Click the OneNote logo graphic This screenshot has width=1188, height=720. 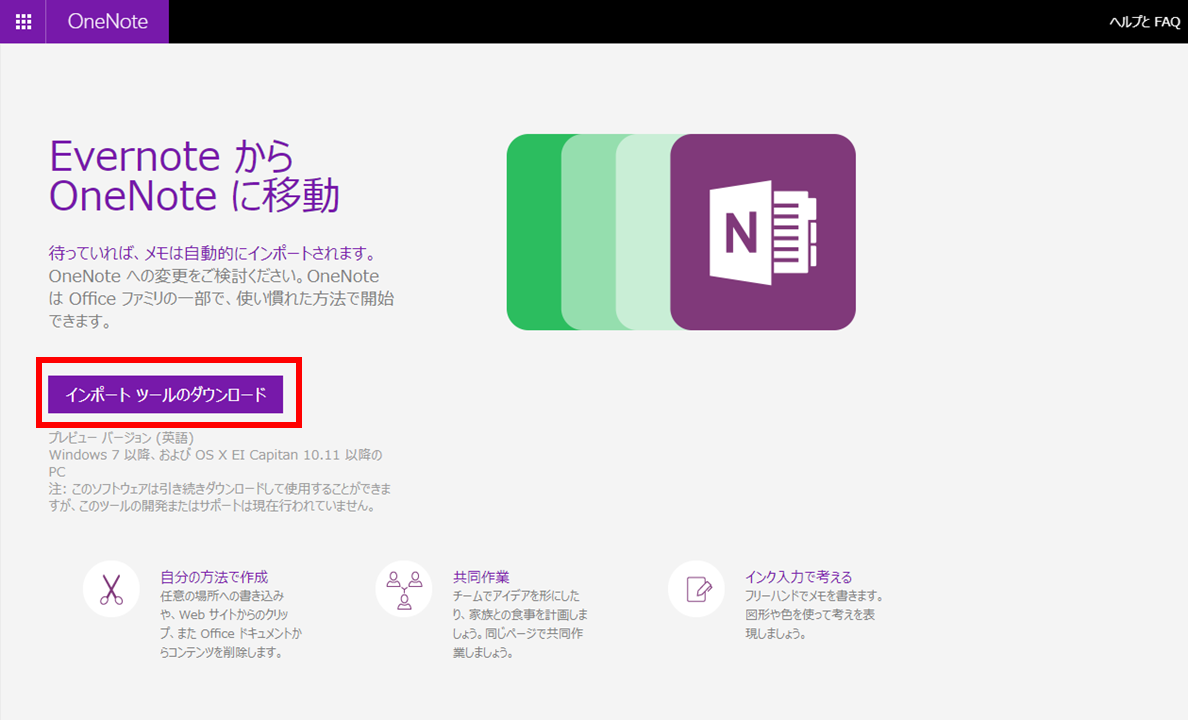tap(763, 232)
